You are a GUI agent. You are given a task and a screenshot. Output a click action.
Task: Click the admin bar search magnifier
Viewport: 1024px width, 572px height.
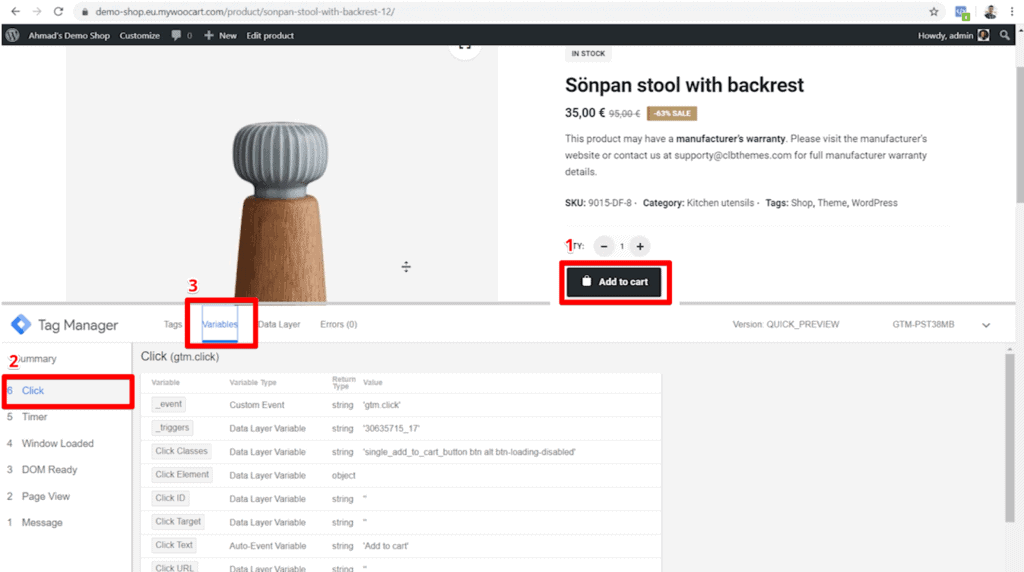(x=1004, y=35)
